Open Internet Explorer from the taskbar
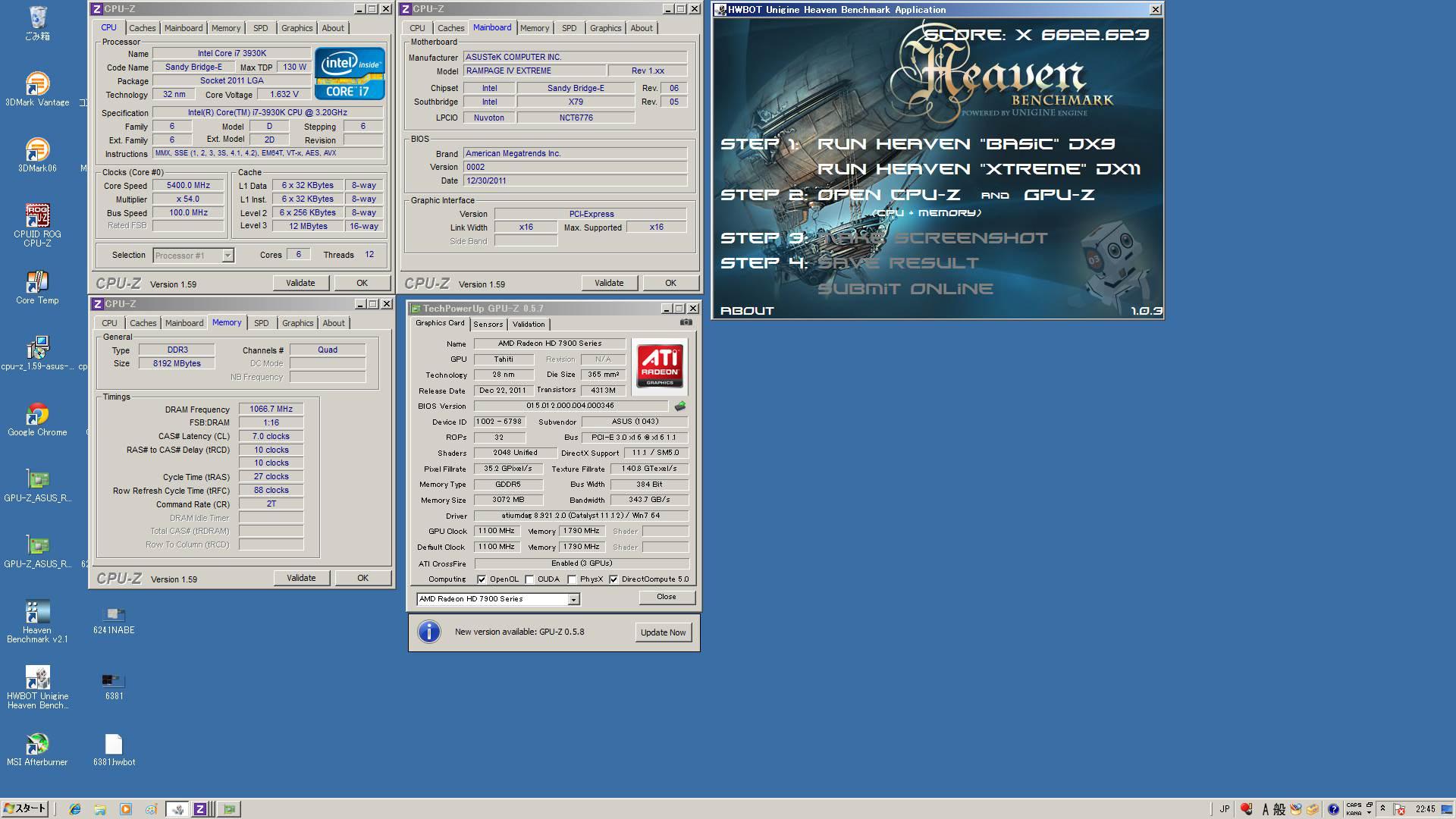Image resolution: width=1456 pixels, height=819 pixels. 74,809
